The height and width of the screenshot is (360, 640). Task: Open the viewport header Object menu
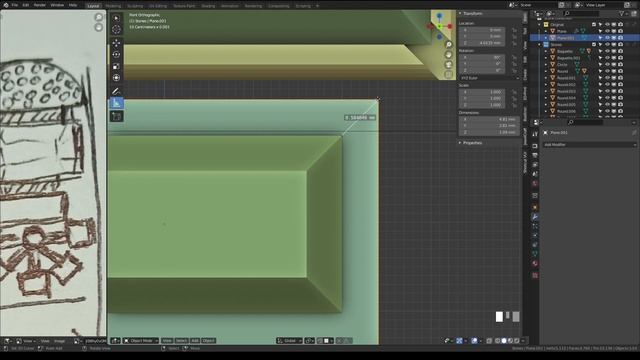click(209, 341)
